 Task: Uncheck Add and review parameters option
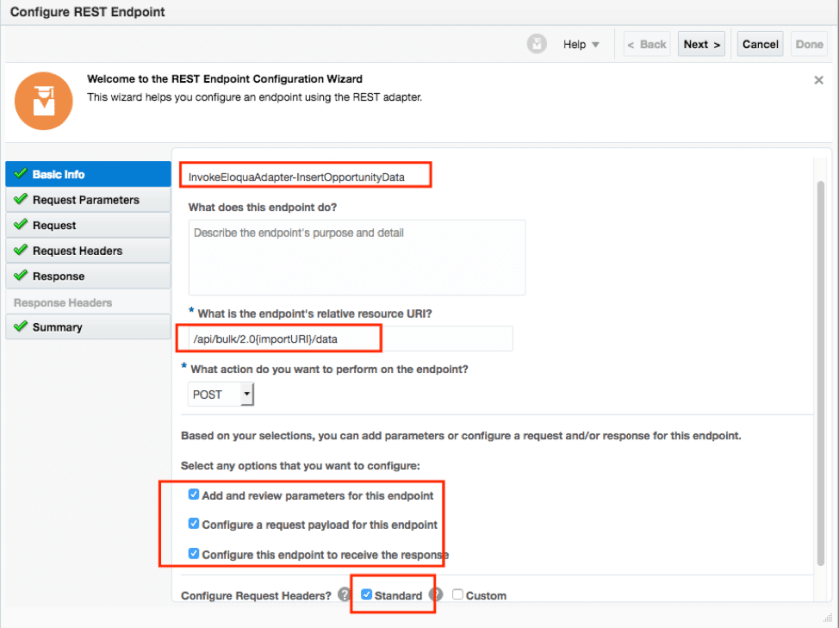(x=194, y=495)
